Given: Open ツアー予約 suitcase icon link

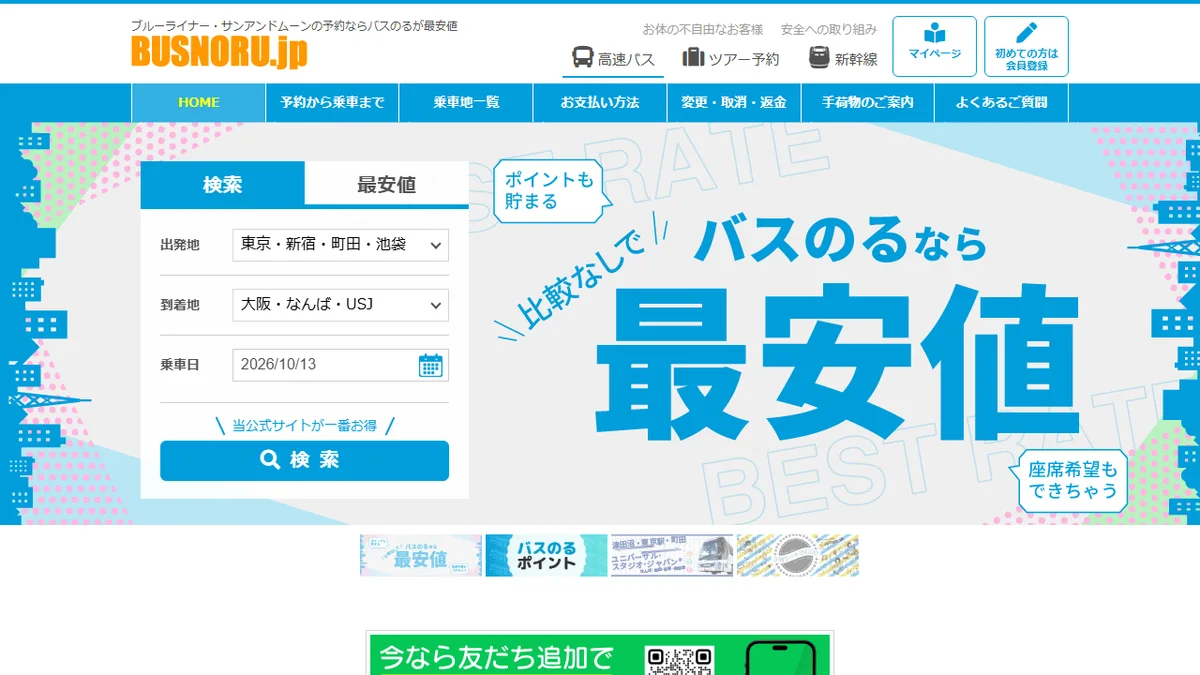Looking at the screenshot, I should [731, 59].
